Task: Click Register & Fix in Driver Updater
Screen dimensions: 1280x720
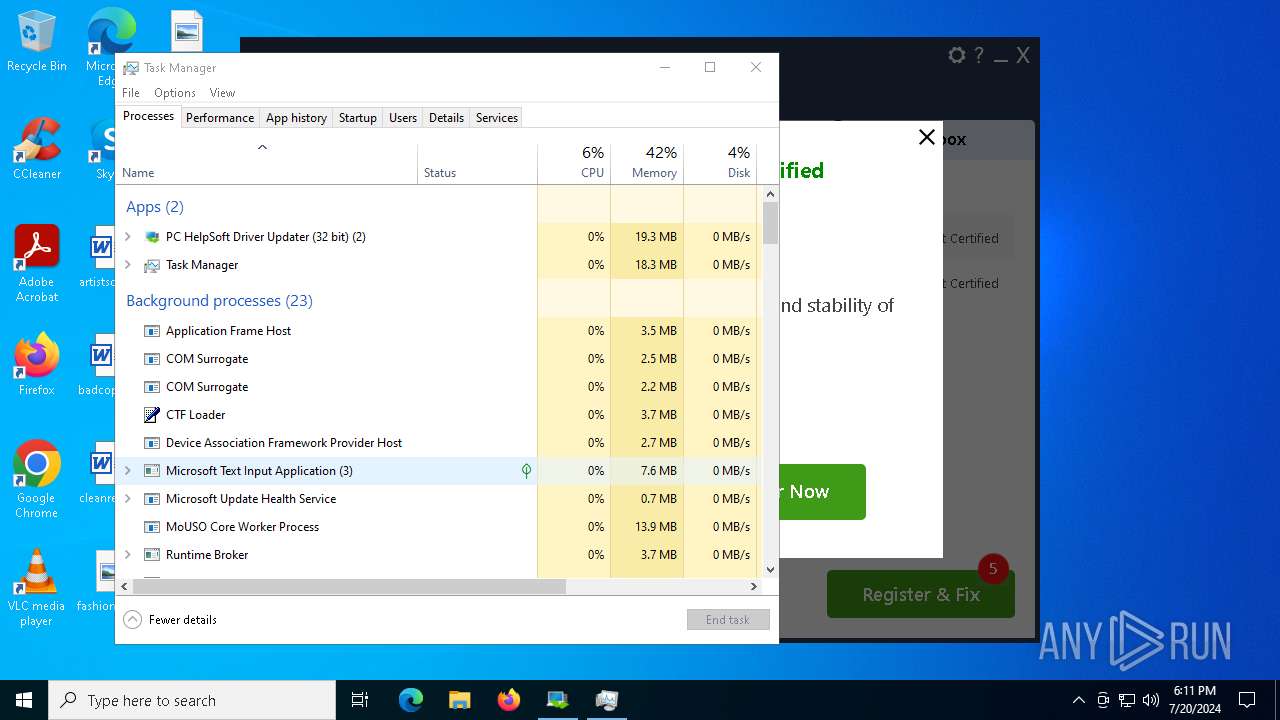Action: [921, 594]
